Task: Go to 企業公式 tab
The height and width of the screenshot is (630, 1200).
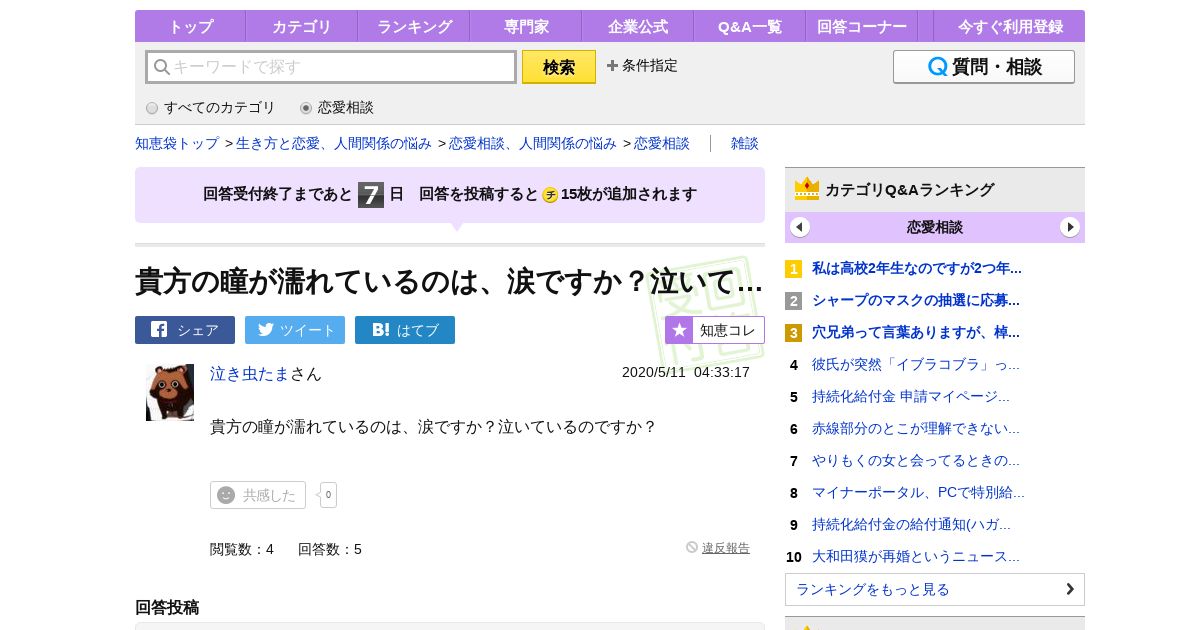Action: pos(637,26)
